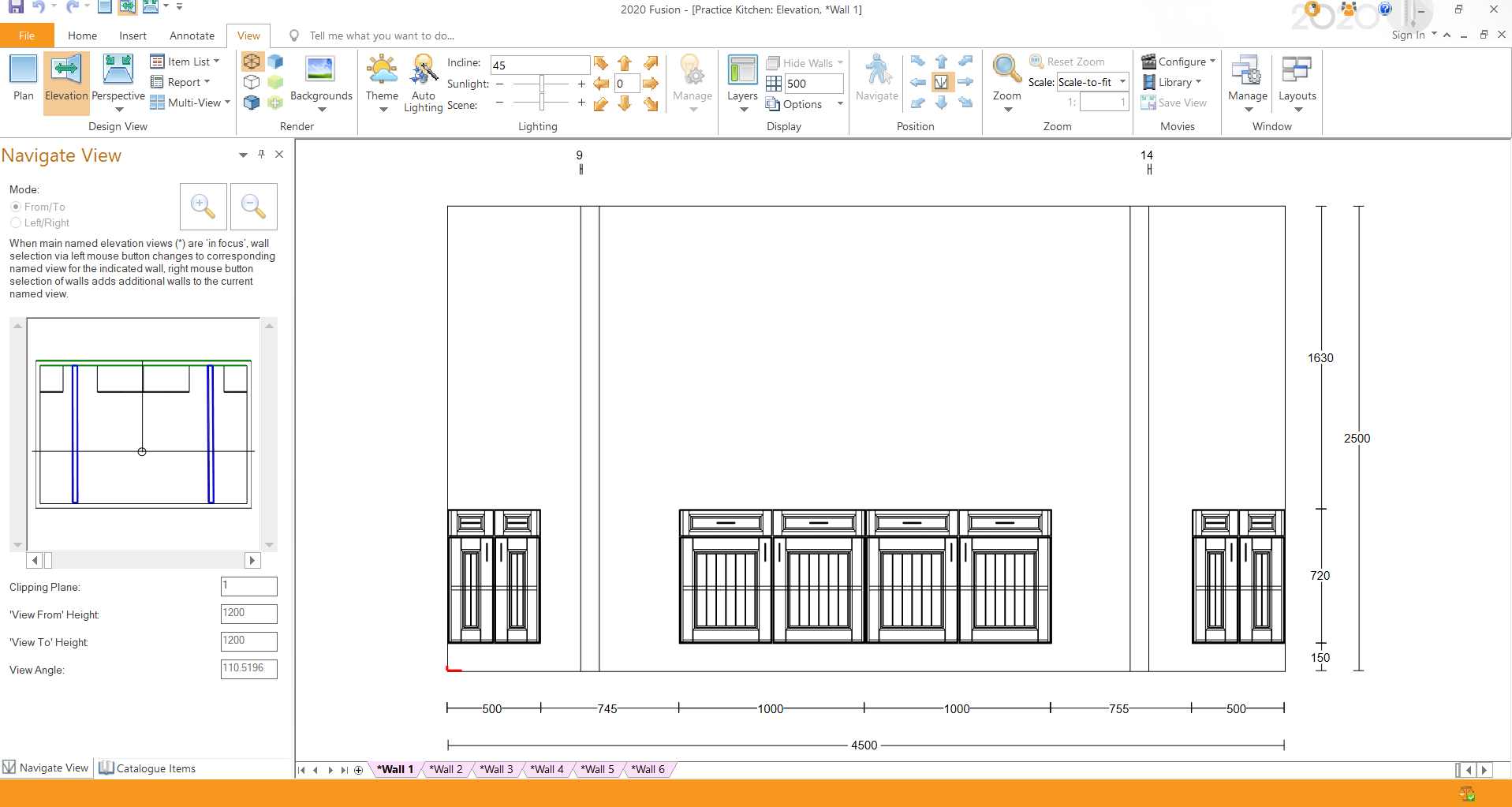Select the From/To mode radio button
This screenshot has height=807, width=1512.
16,207
